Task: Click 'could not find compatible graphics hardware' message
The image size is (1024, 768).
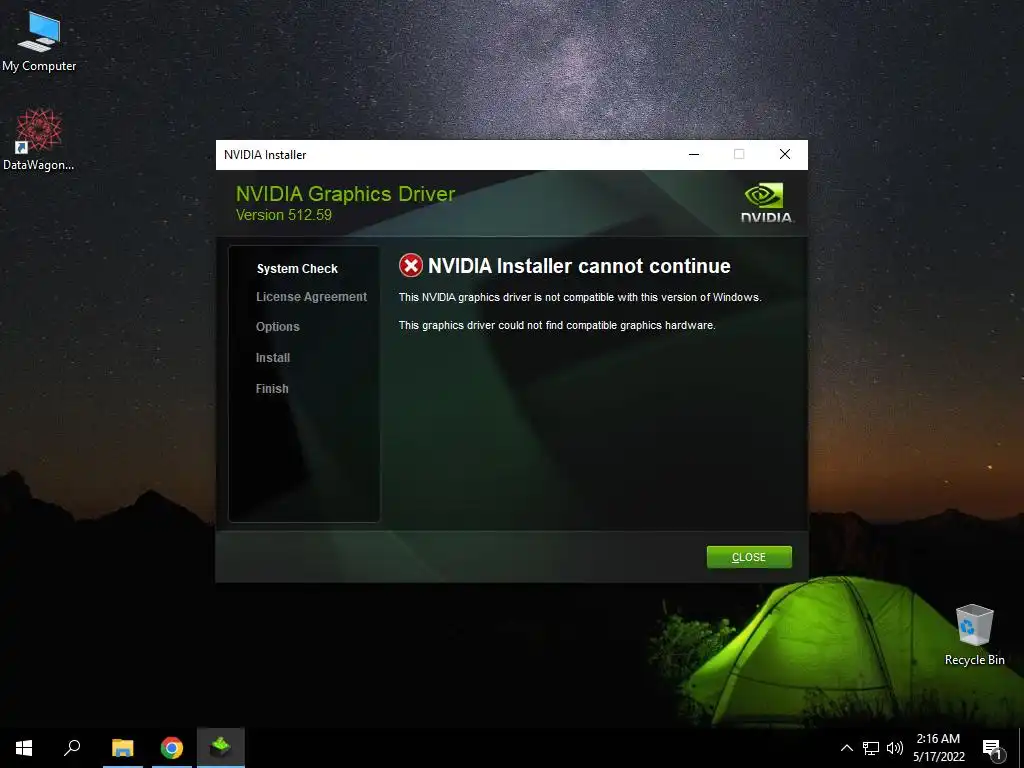Action: pos(557,325)
